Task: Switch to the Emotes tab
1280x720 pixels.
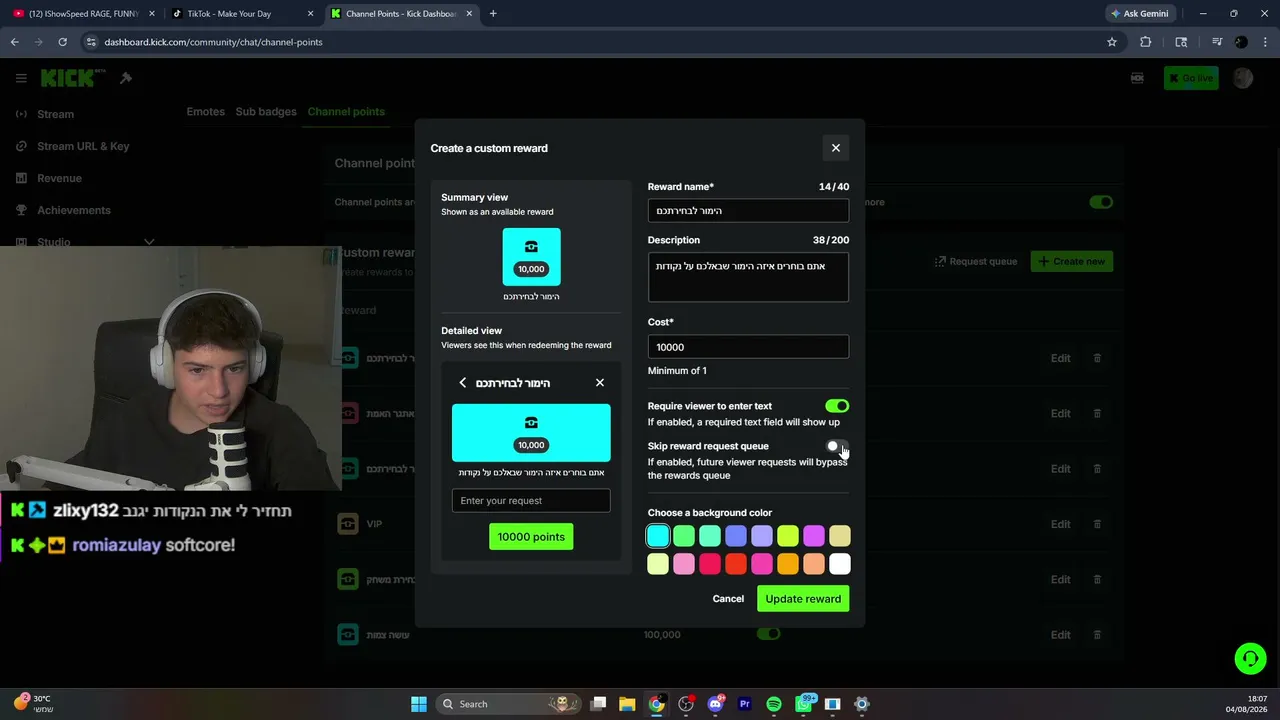Action: tap(205, 112)
